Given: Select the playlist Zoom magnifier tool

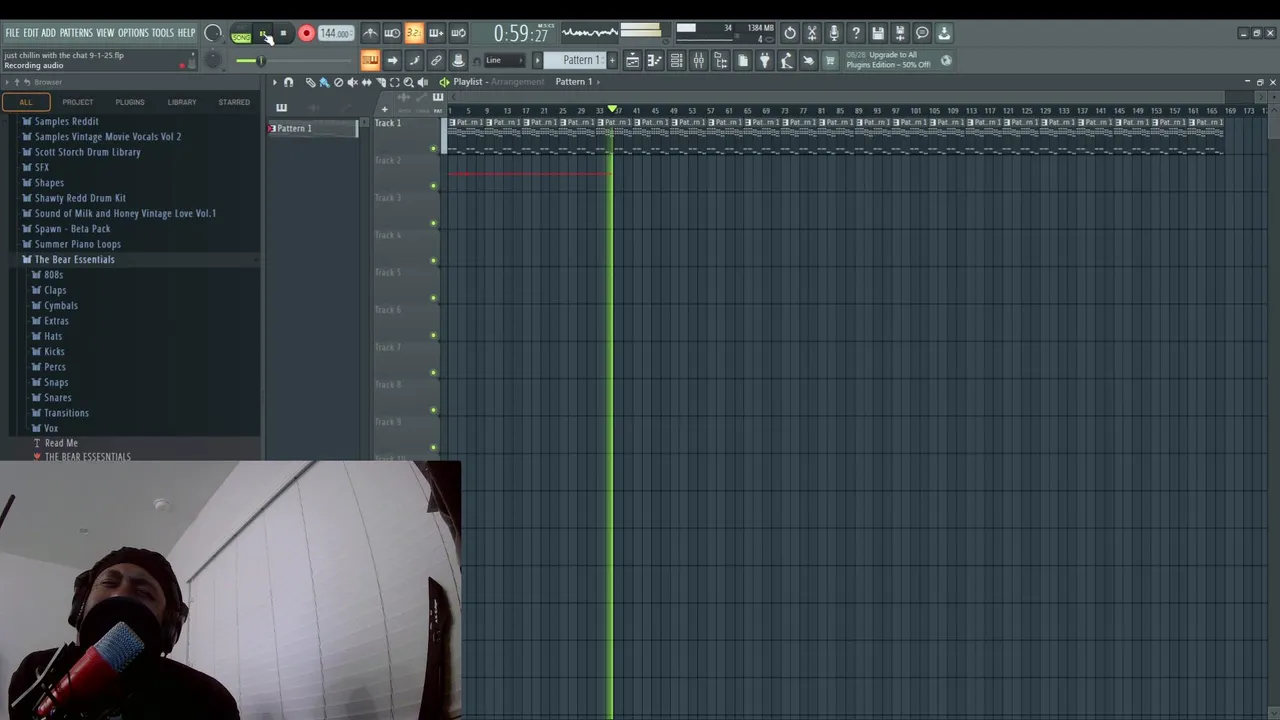Looking at the screenshot, I should tap(408, 82).
